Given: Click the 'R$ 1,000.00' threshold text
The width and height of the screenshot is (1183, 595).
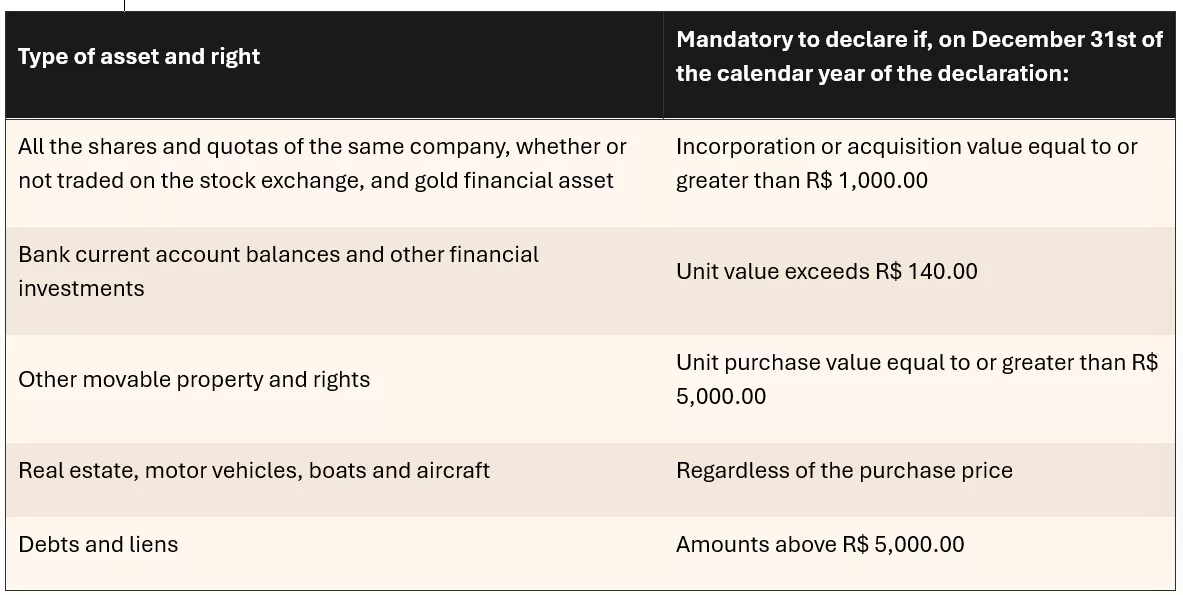Looking at the screenshot, I should coord(866,180).
